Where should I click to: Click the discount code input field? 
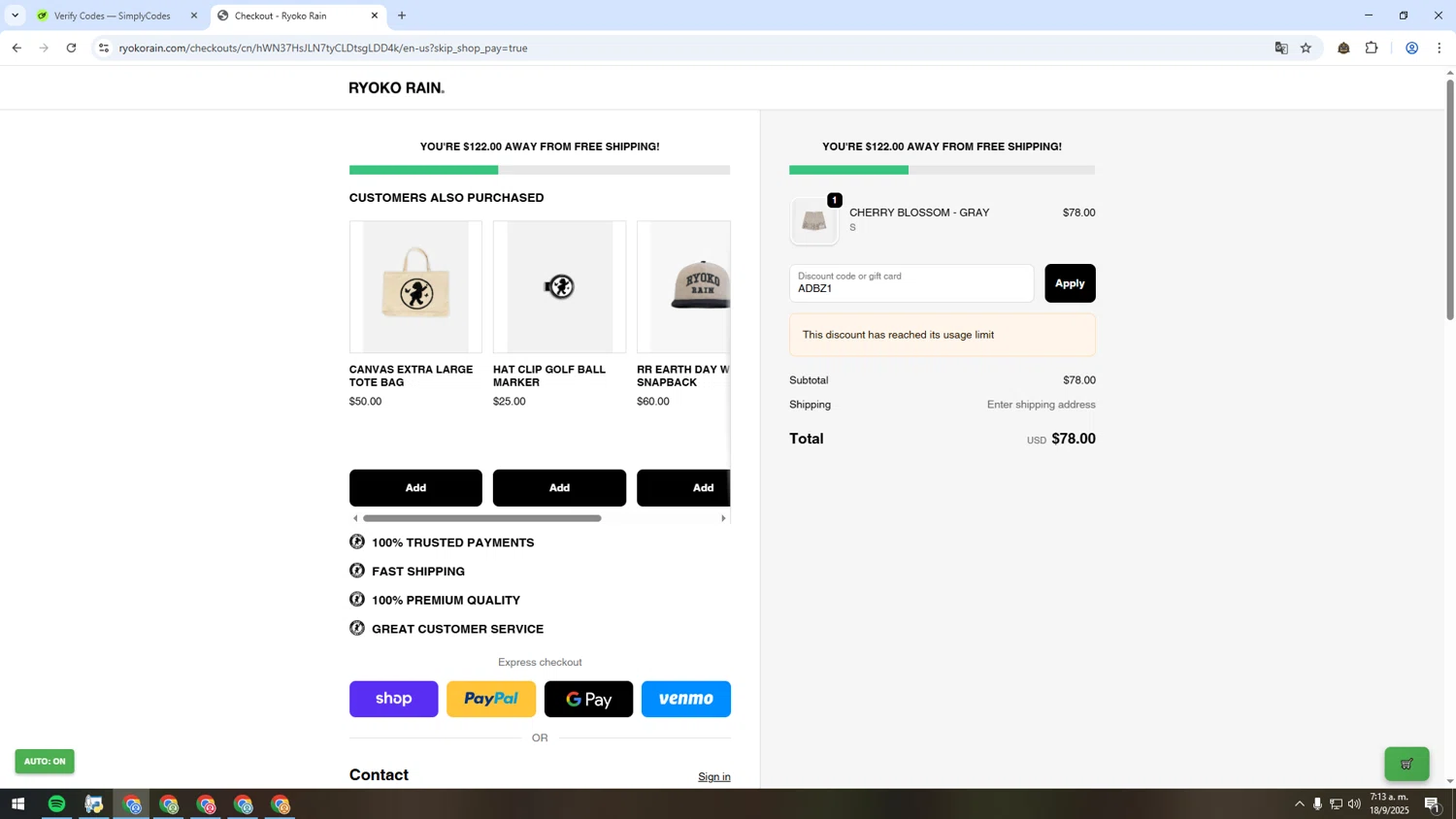(x=911, y=283)
